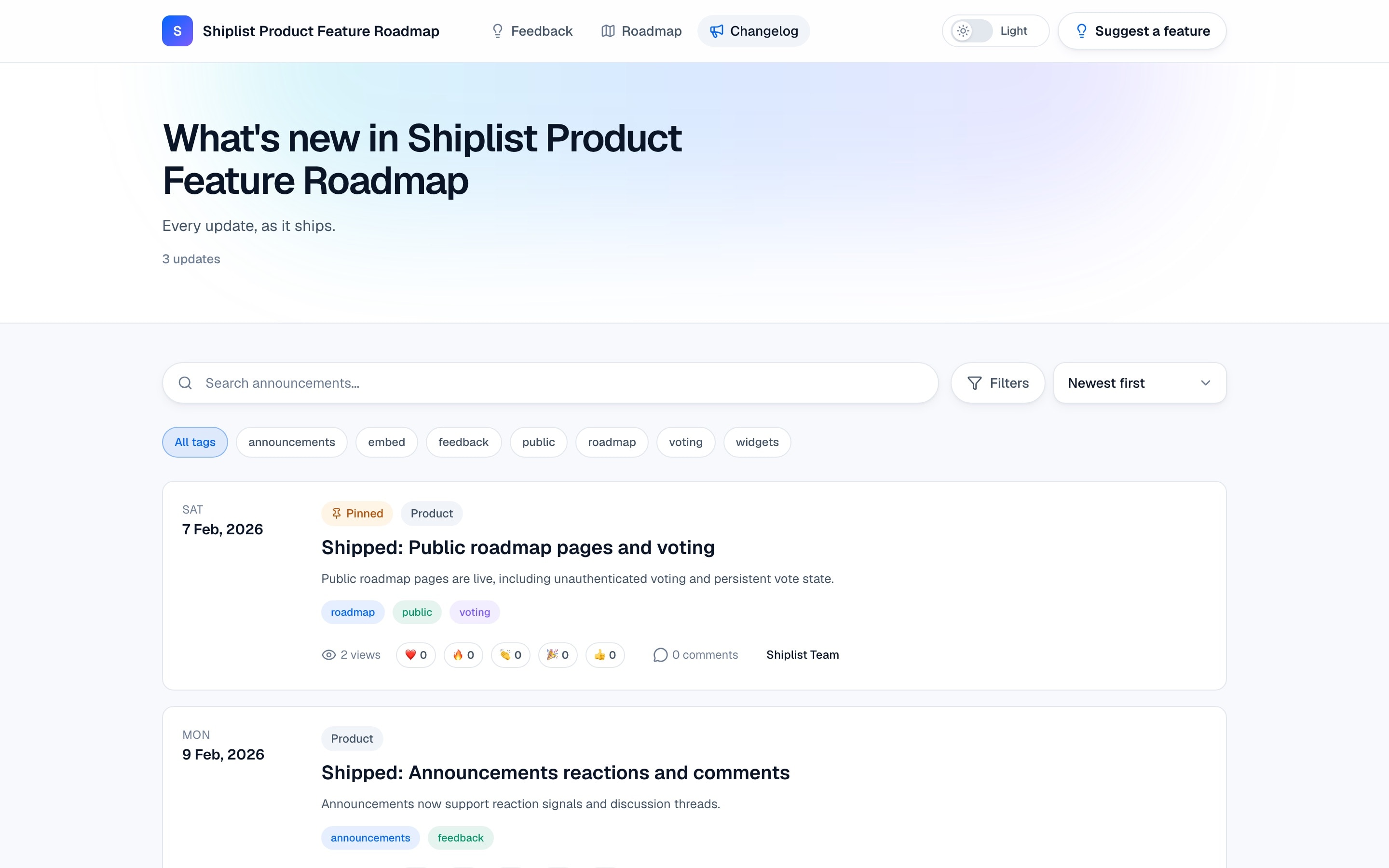Image resolution: width=1389 pixels, height=868 pixels.
Task: Filter by widgets tag chip
Action: (x=757, y=442)
